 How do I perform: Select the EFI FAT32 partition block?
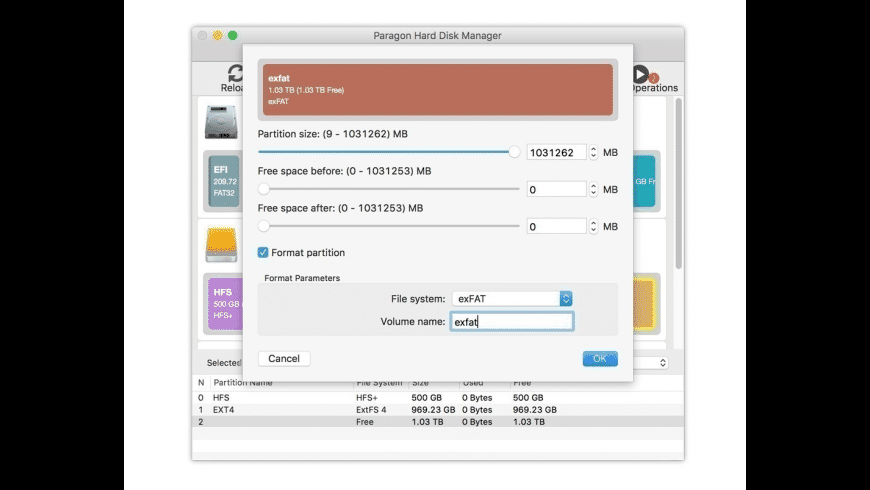(224, 181)
